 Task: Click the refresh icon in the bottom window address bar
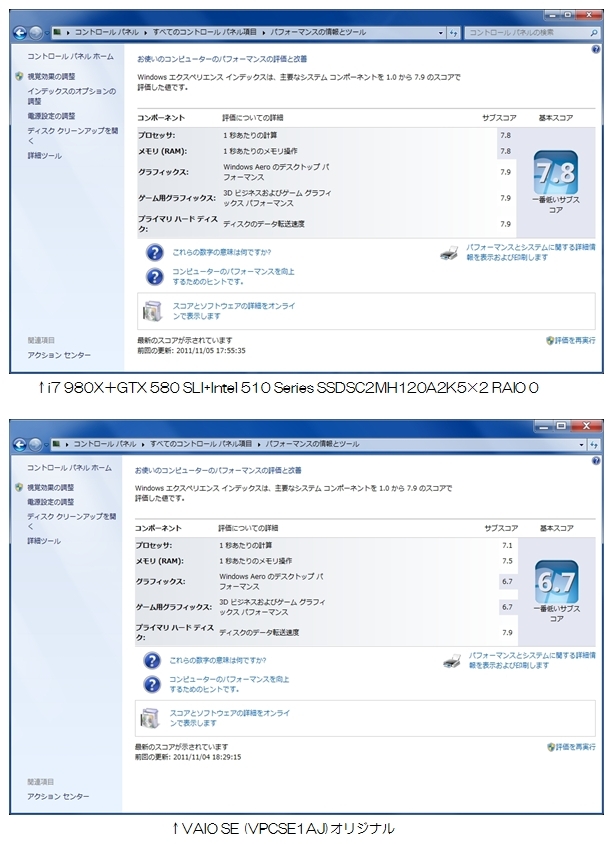pos(594,445)
